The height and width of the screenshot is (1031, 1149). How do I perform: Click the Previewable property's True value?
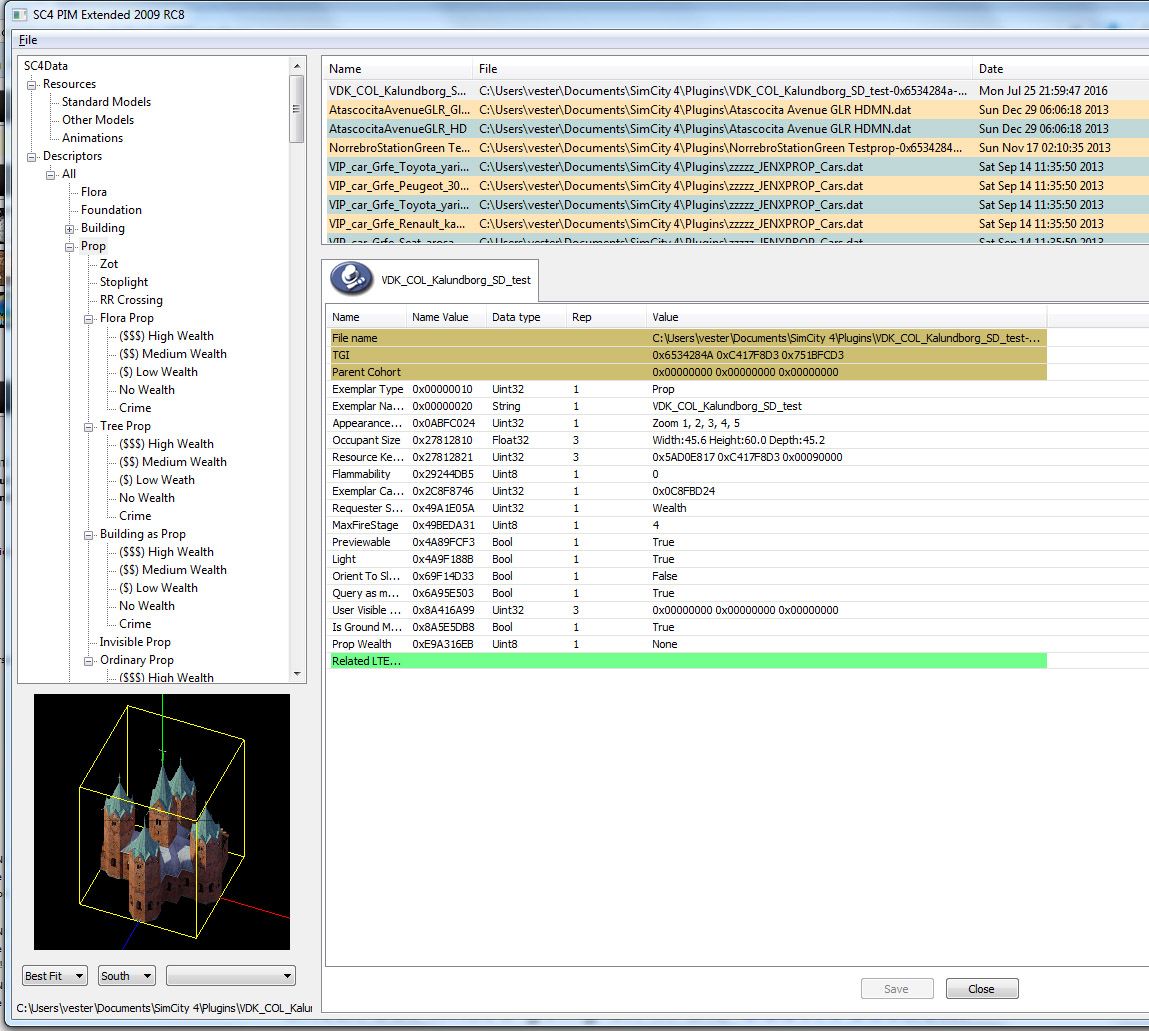663,542
